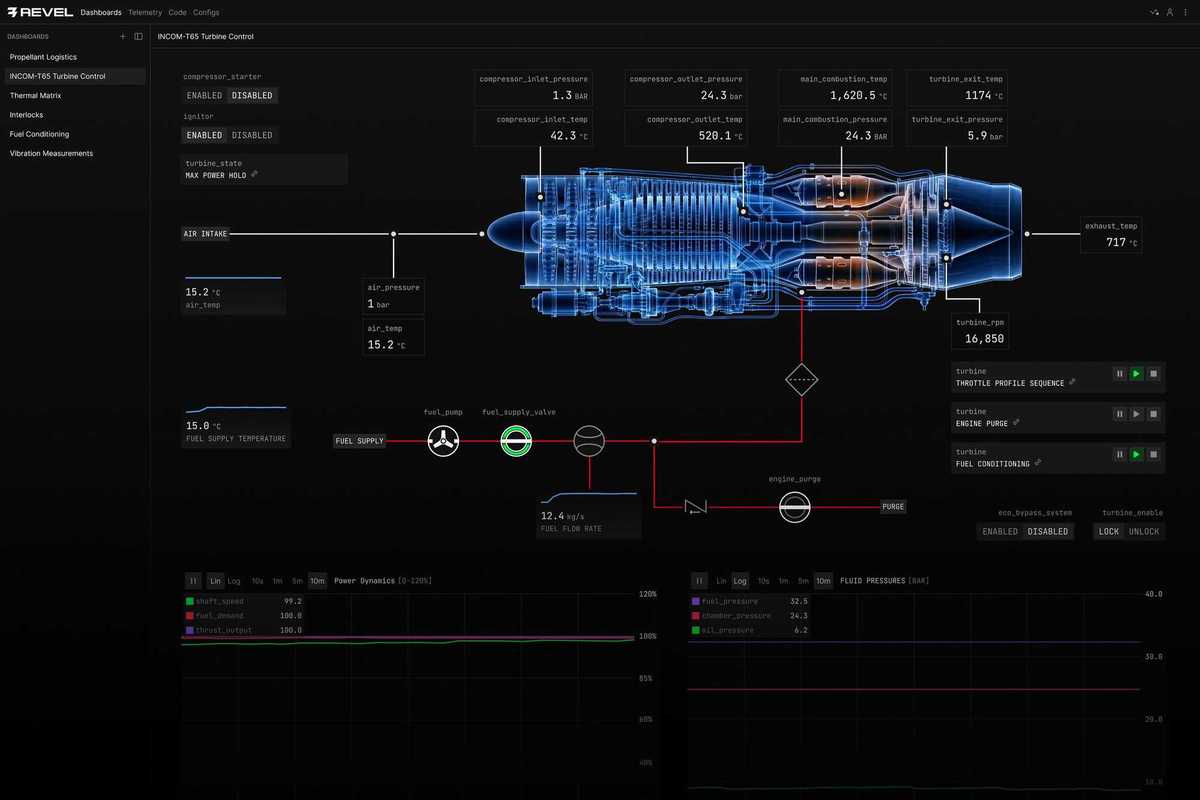Pause the Power Dynamics chart
The image size is (1200, 800).
point(193,581)
